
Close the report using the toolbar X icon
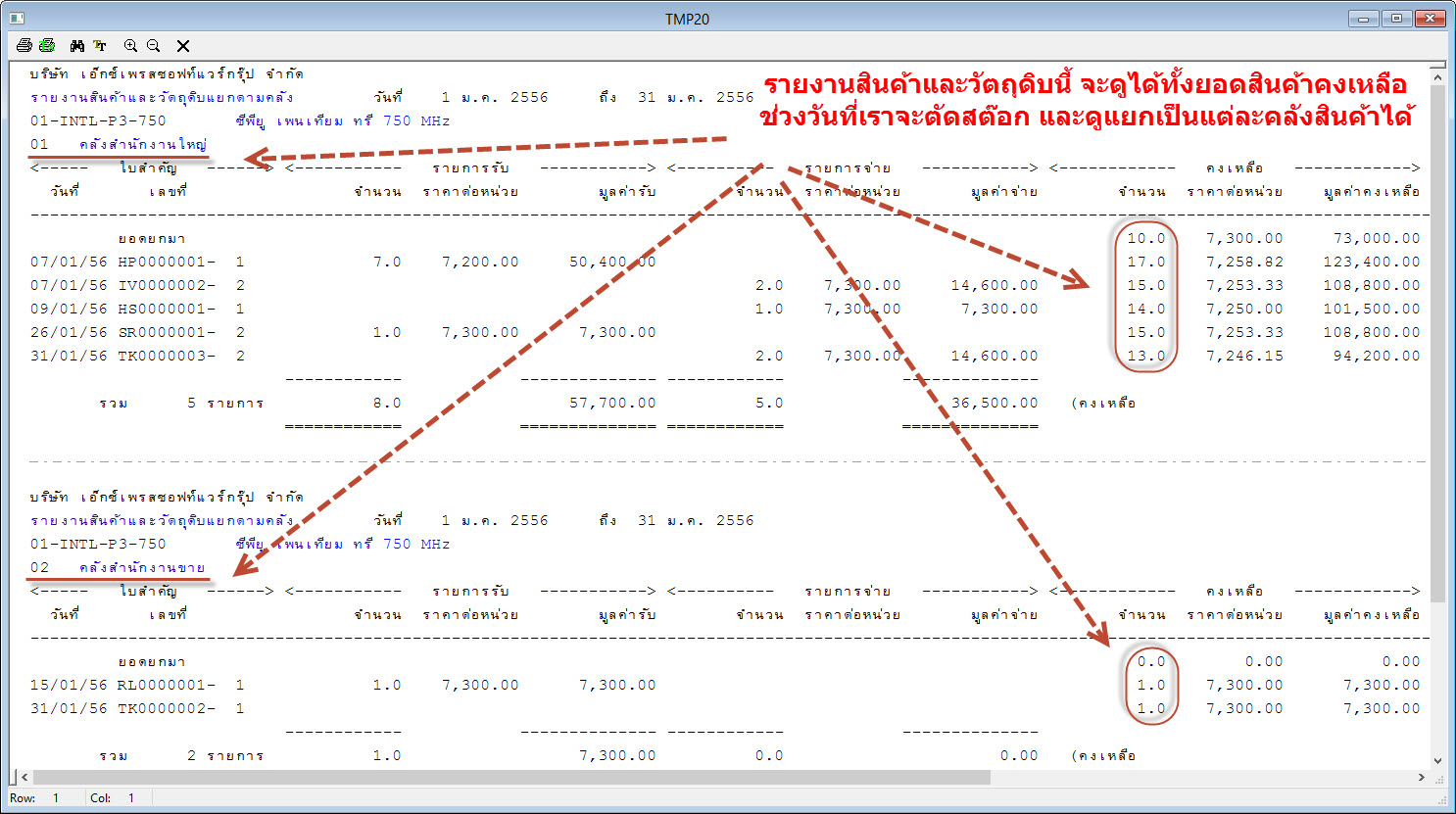click(183, 45)
